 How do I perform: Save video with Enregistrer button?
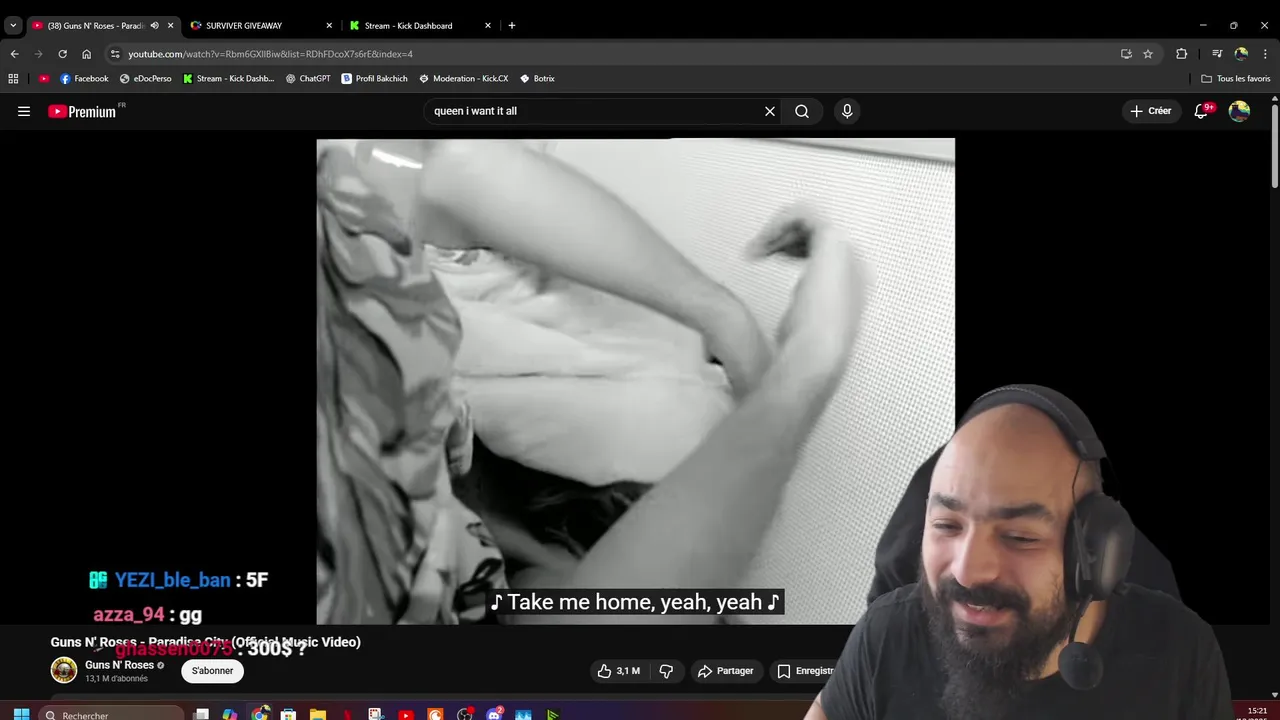[805, 671]
